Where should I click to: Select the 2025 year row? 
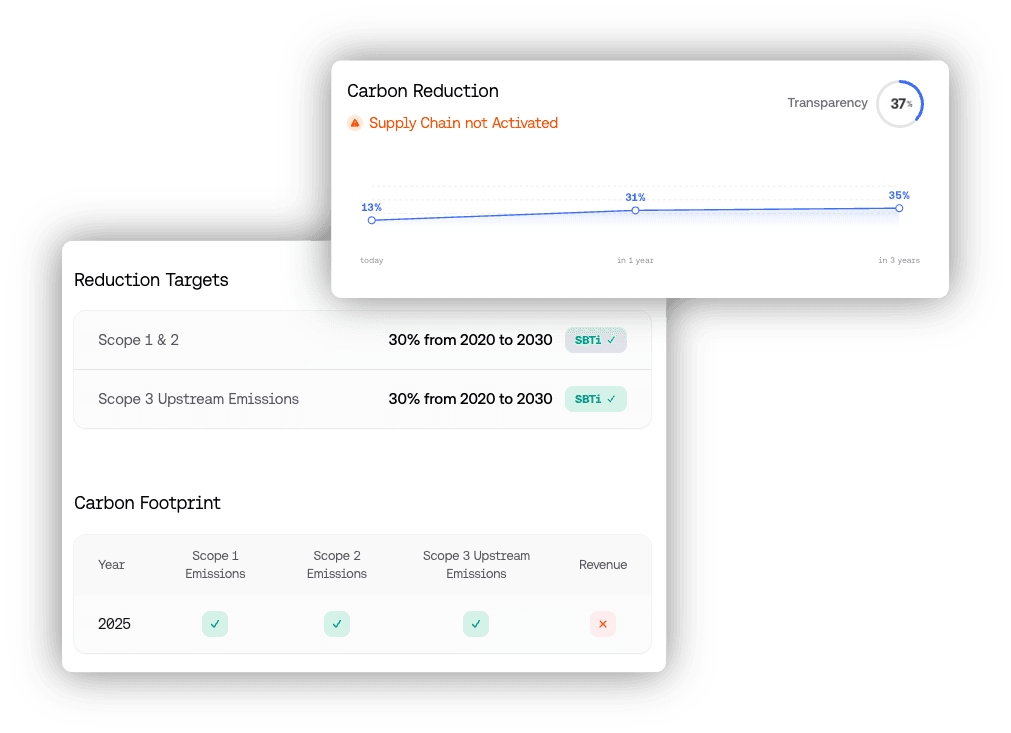coord(362,624)
